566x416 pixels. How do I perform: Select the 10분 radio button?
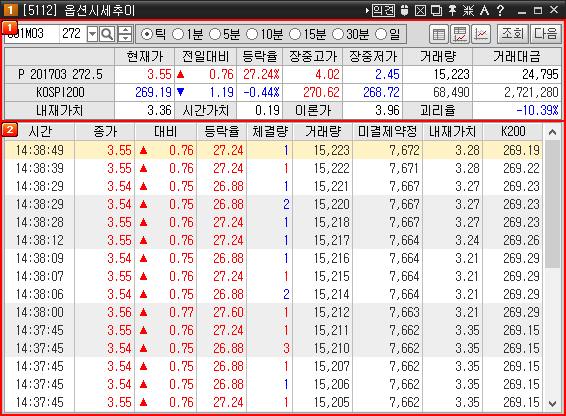[x=252, y=34]
